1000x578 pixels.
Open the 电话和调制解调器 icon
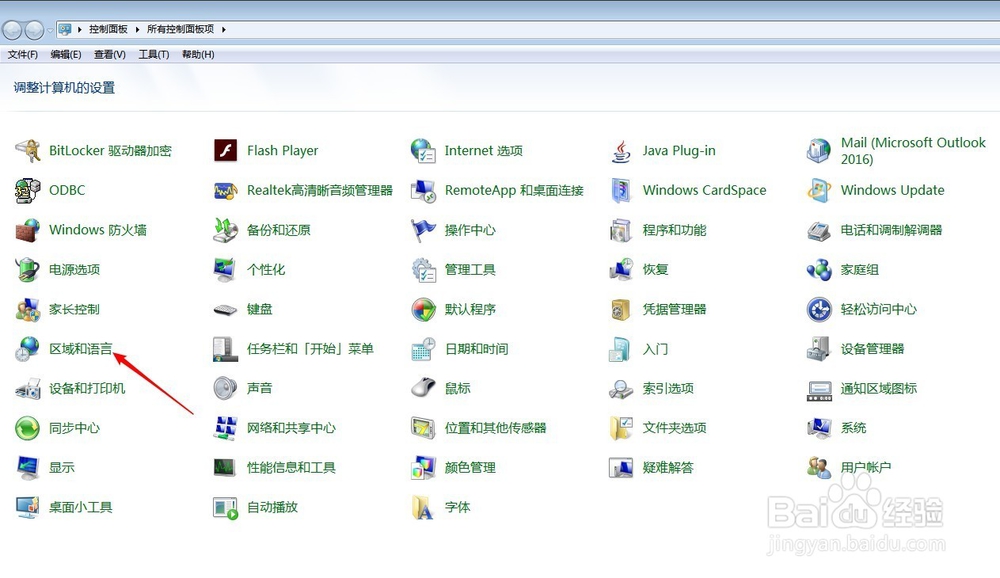coord(819,230)
